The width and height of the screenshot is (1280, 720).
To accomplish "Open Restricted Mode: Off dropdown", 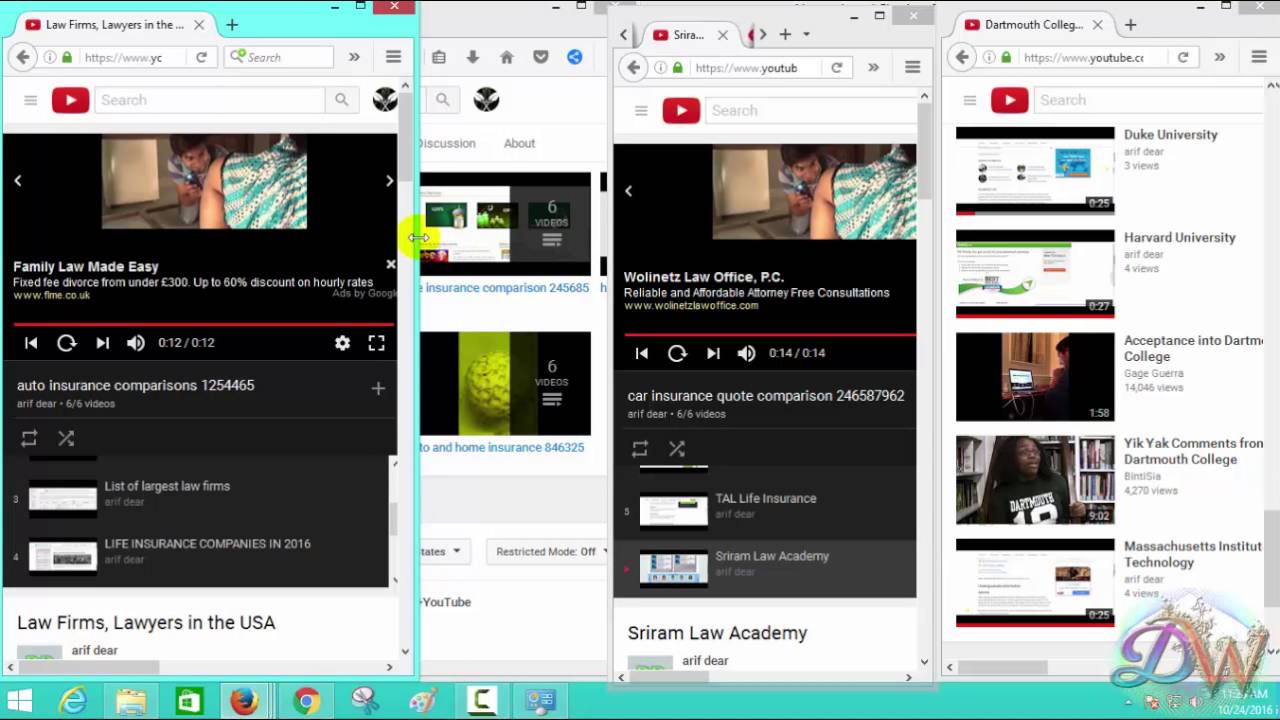I will coord(549,551).
